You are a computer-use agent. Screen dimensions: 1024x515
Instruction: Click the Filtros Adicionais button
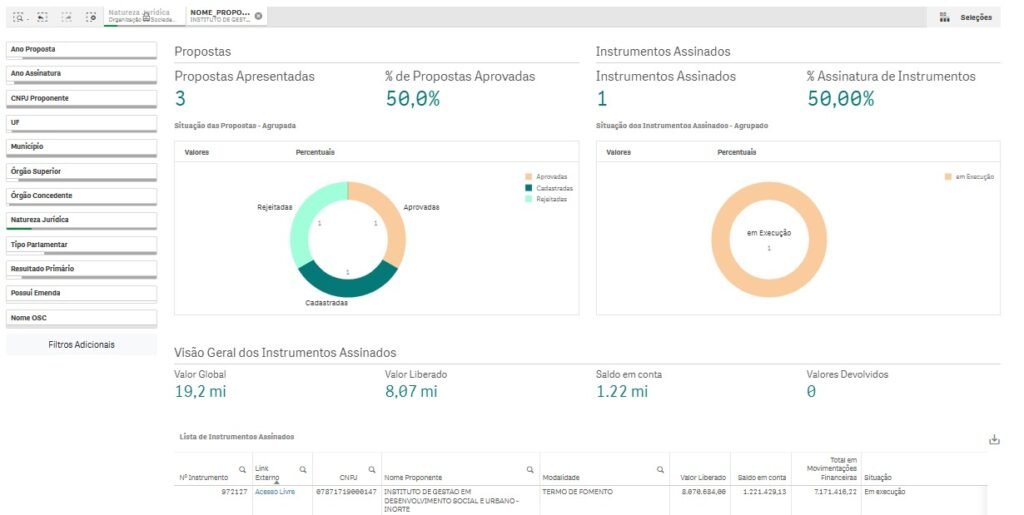[81, 345]
